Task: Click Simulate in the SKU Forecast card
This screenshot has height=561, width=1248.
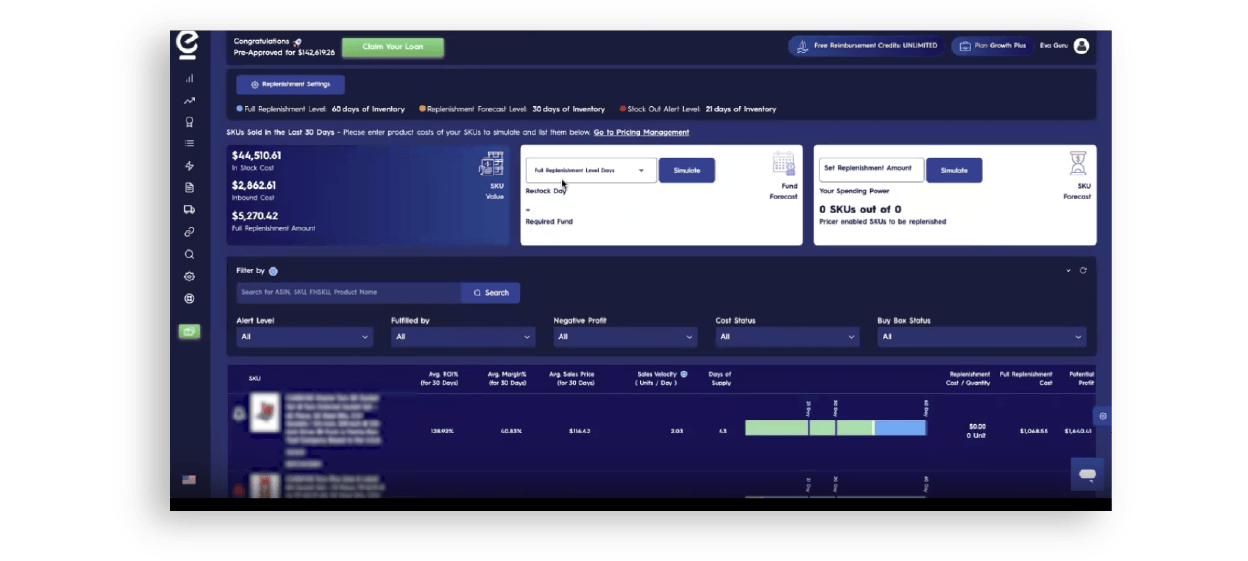Action: 954,170
